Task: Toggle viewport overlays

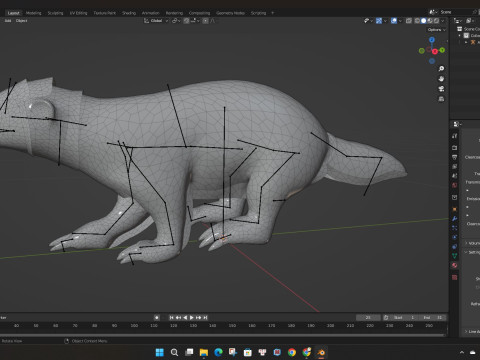Action: click(x=394, y=21)
